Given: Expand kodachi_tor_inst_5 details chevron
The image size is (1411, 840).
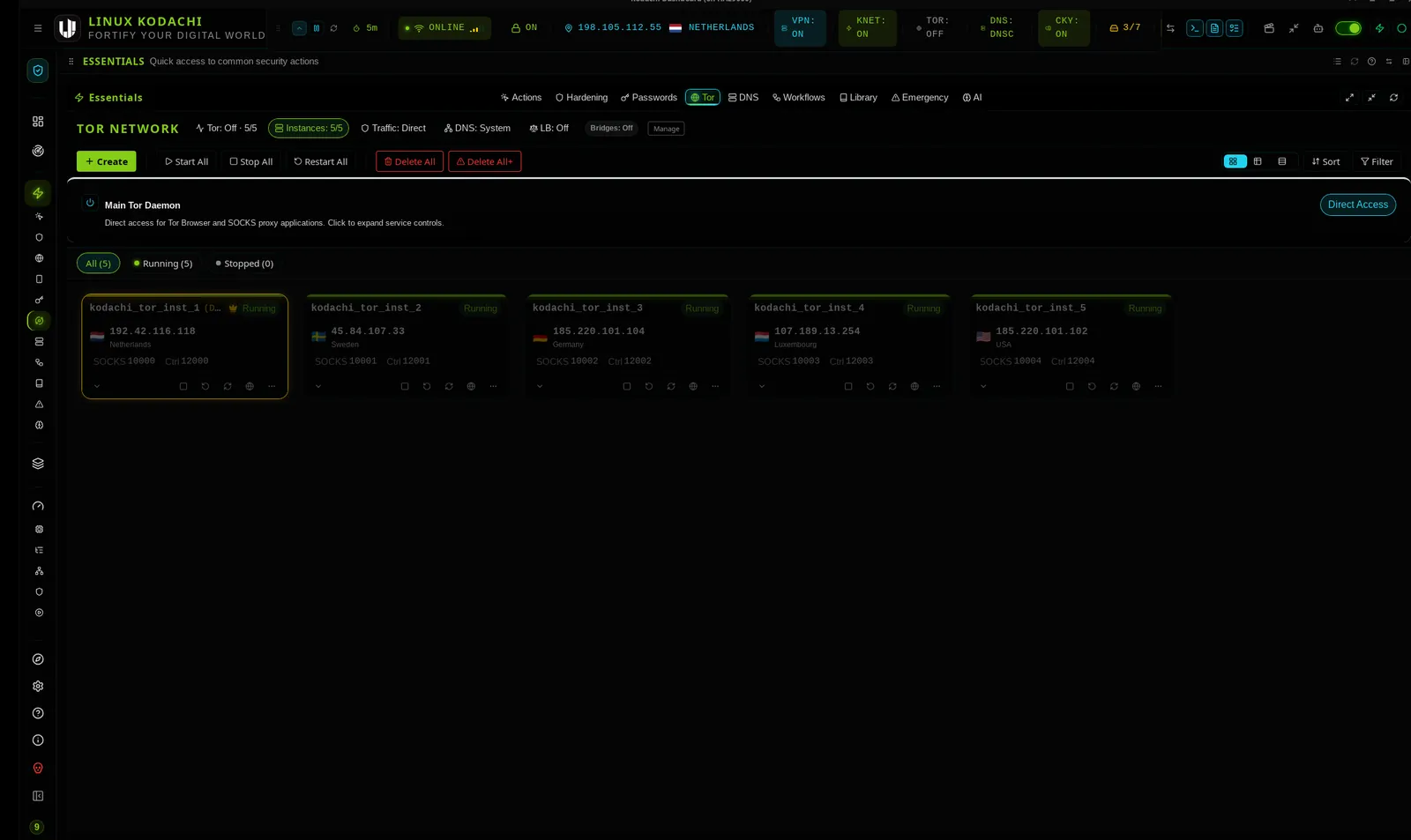Looking at the screenshot, I should 983,387.
